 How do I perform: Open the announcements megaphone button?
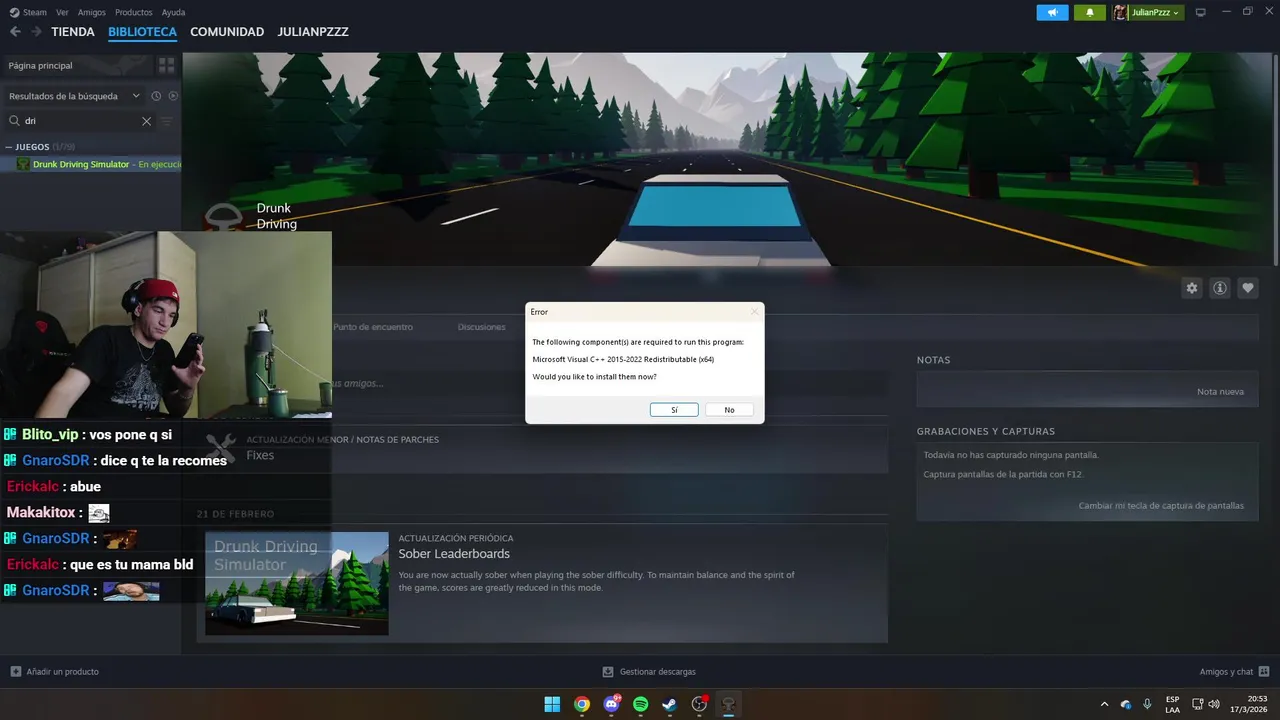(x=1052, y=12)
